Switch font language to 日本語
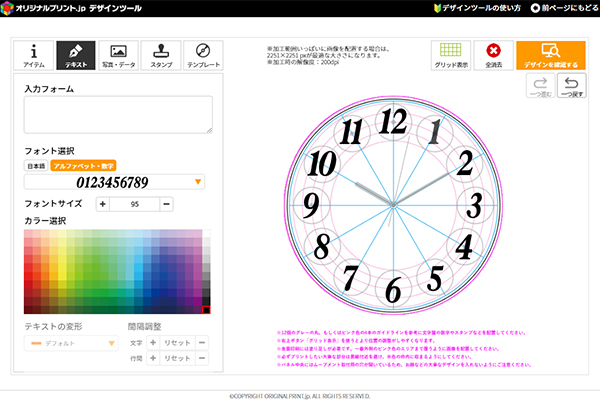This screenshot has height=400, width=600. click(x=36, y=164)
